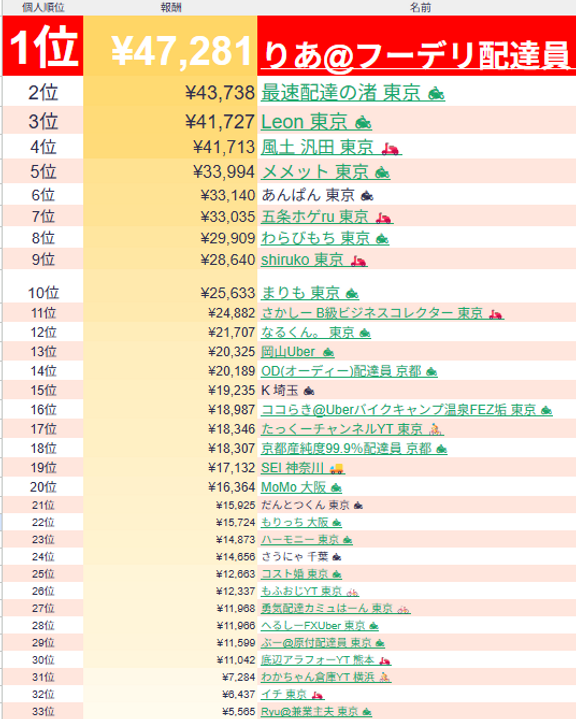Viewport: 576px width, 719px height.
Task: Select the さうにゃ 千葉 cell
Action: point(416,557)
